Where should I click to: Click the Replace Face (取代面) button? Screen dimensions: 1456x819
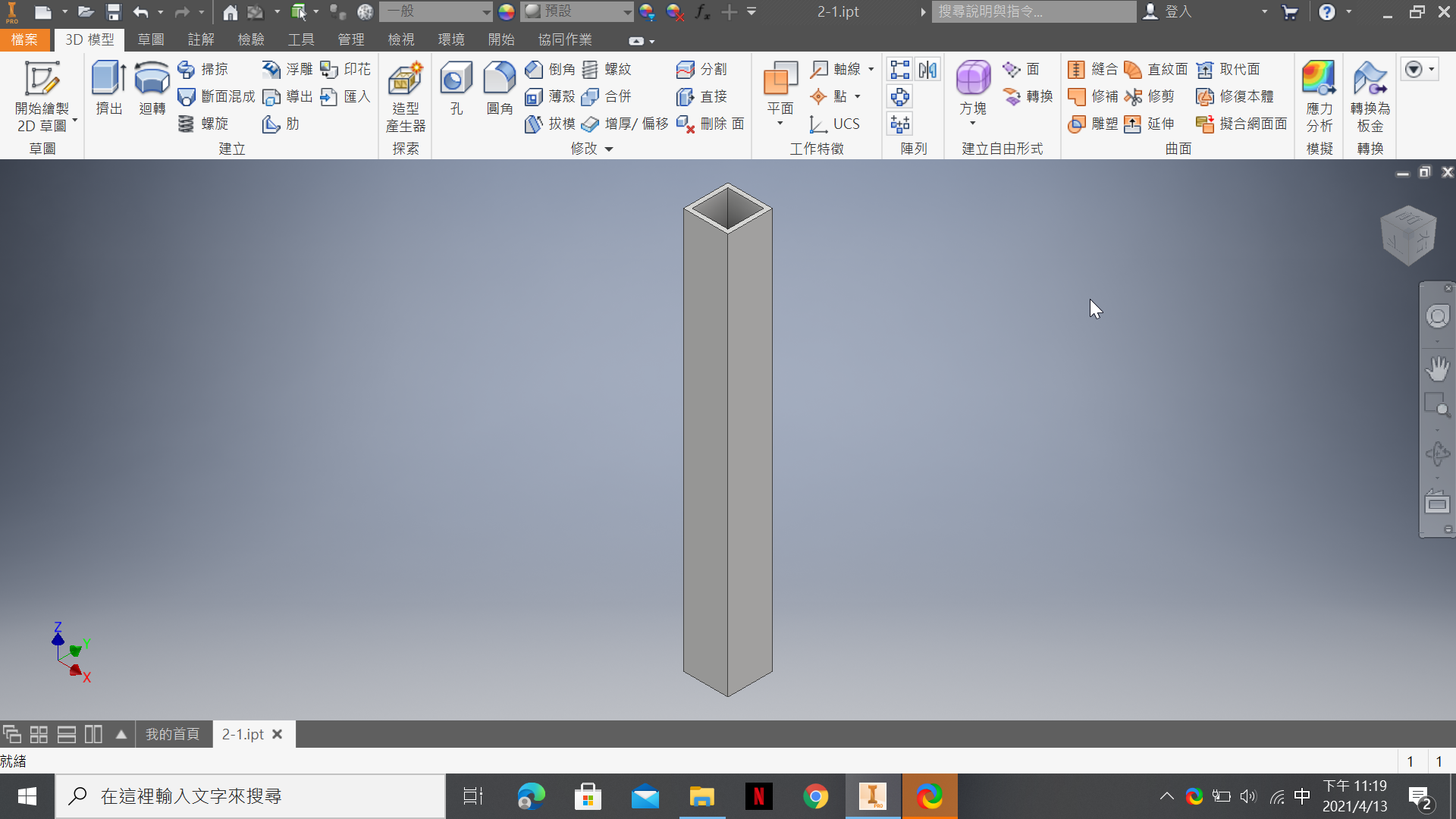[1228, 69]
